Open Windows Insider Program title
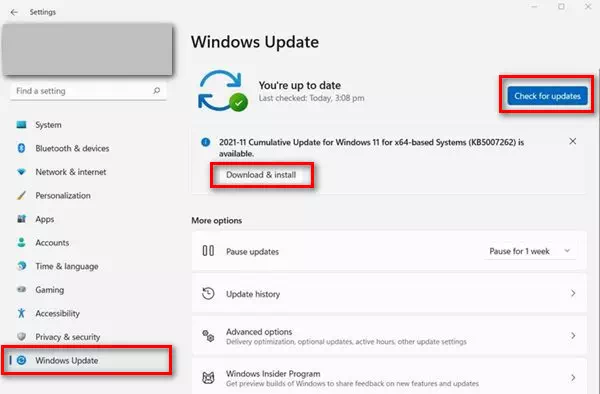 tap(273, 374)
